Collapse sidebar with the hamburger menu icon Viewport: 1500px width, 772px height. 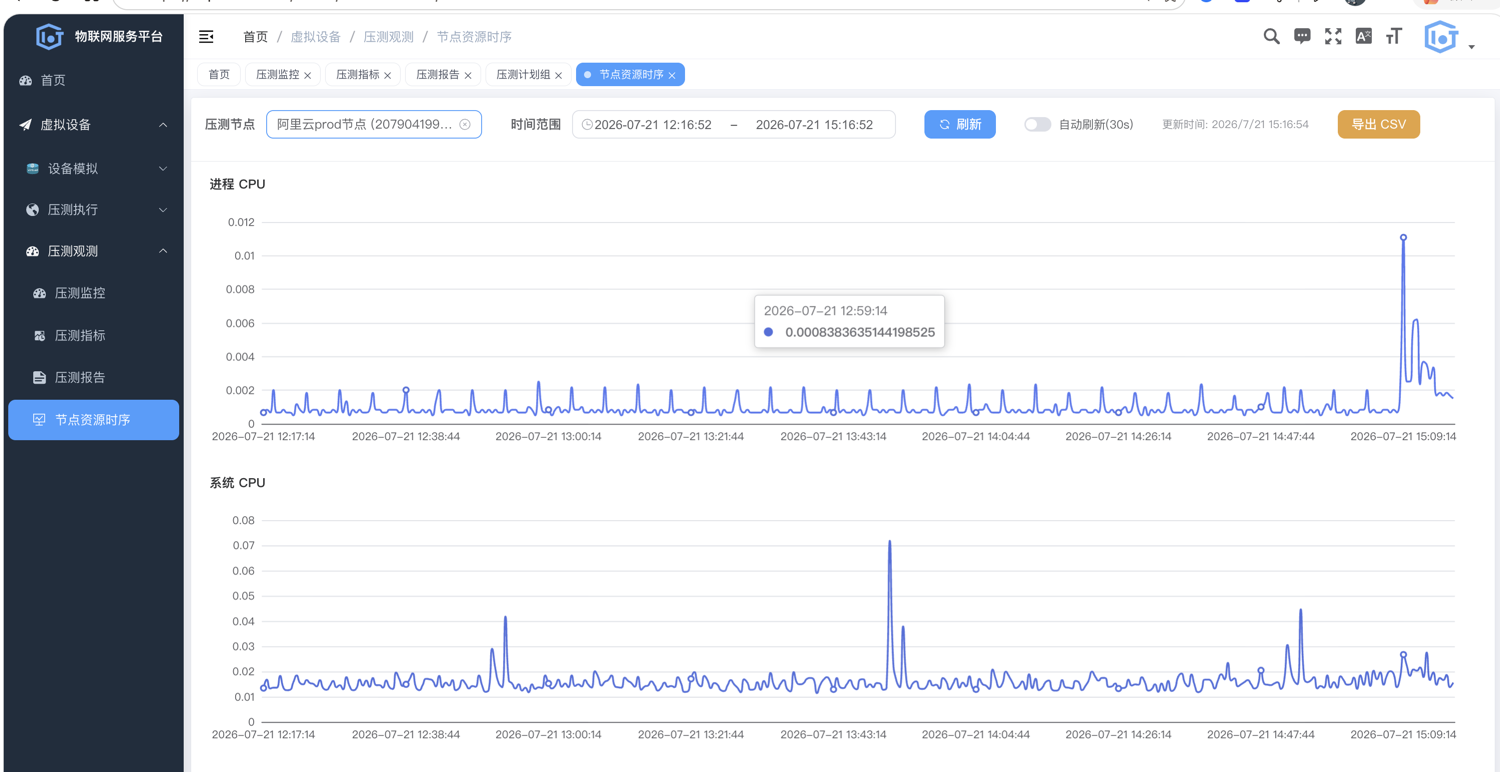pos(206,37)
